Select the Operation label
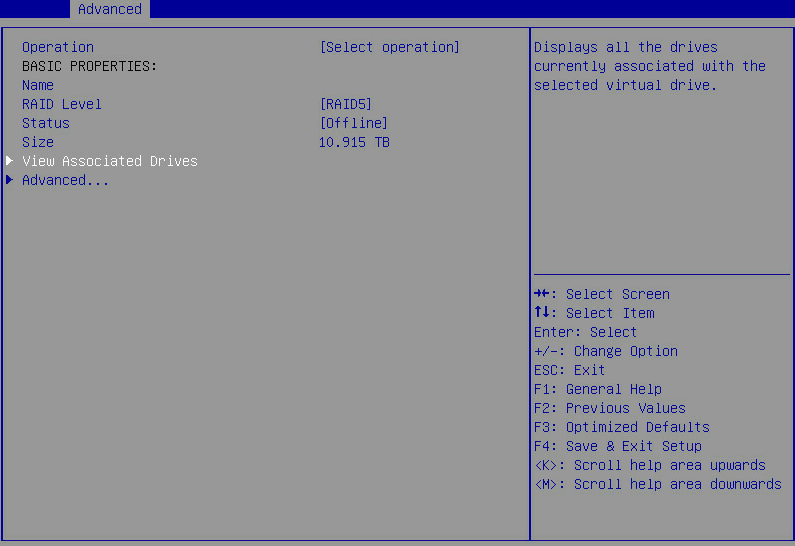The height and width of the screenshot is (546, 795). [x=58, y=47]
